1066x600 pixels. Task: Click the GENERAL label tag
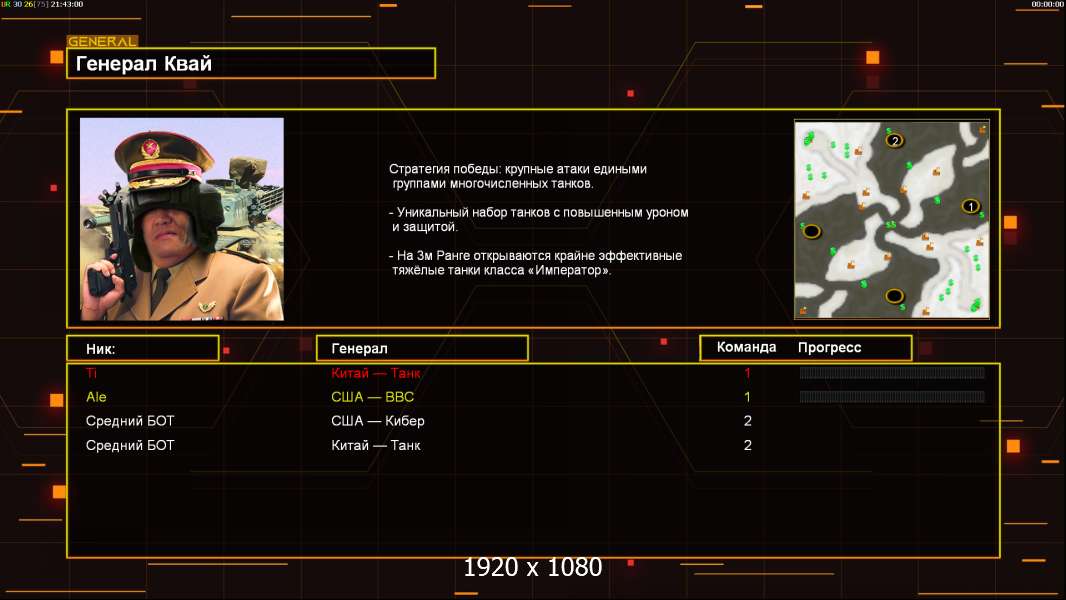(x=103, y=41)
